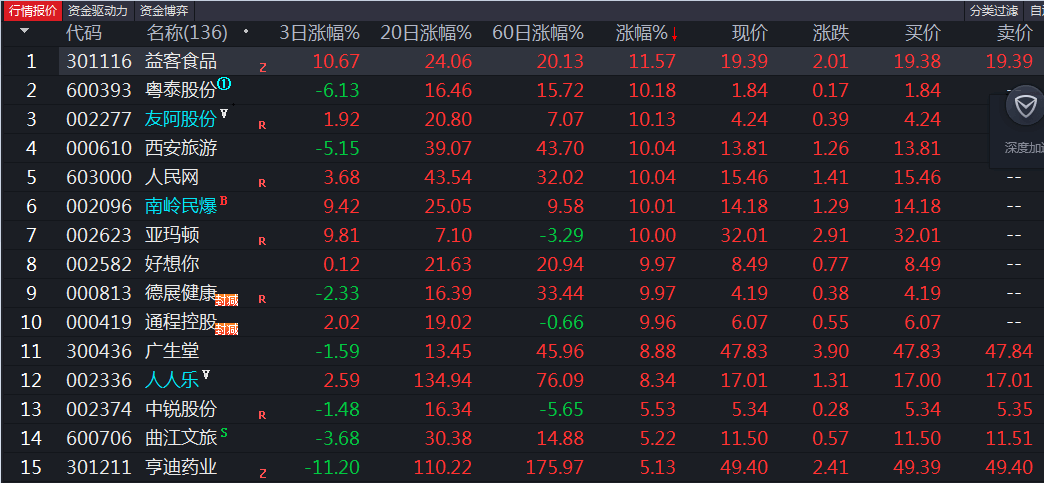Sort by 名称(136) column header
The width and height of the screenshot is (1044, 483).
pos(187,33)
